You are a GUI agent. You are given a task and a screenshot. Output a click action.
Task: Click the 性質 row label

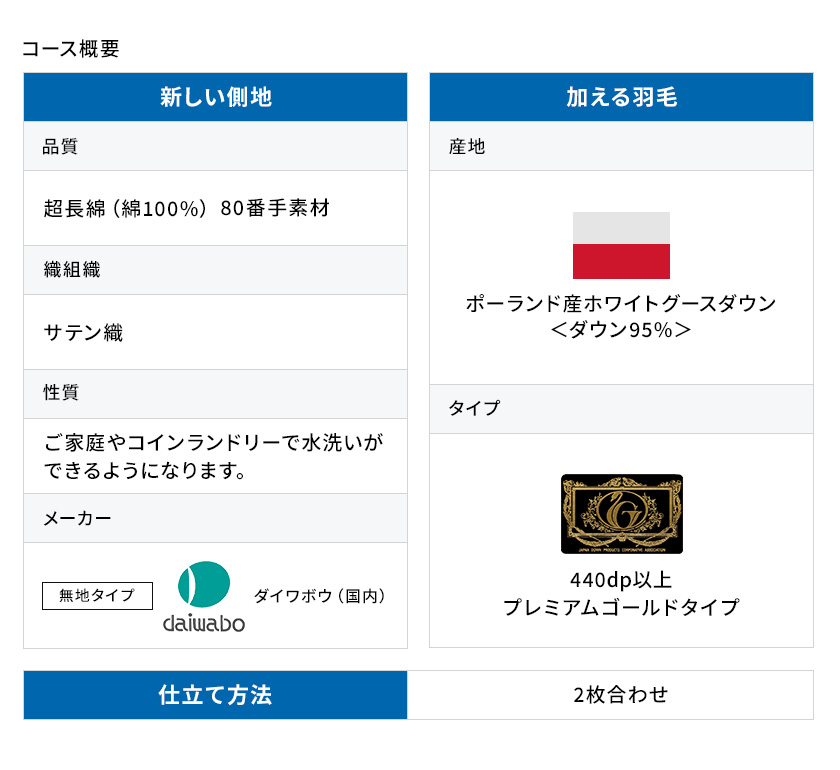tap(61, 392)
